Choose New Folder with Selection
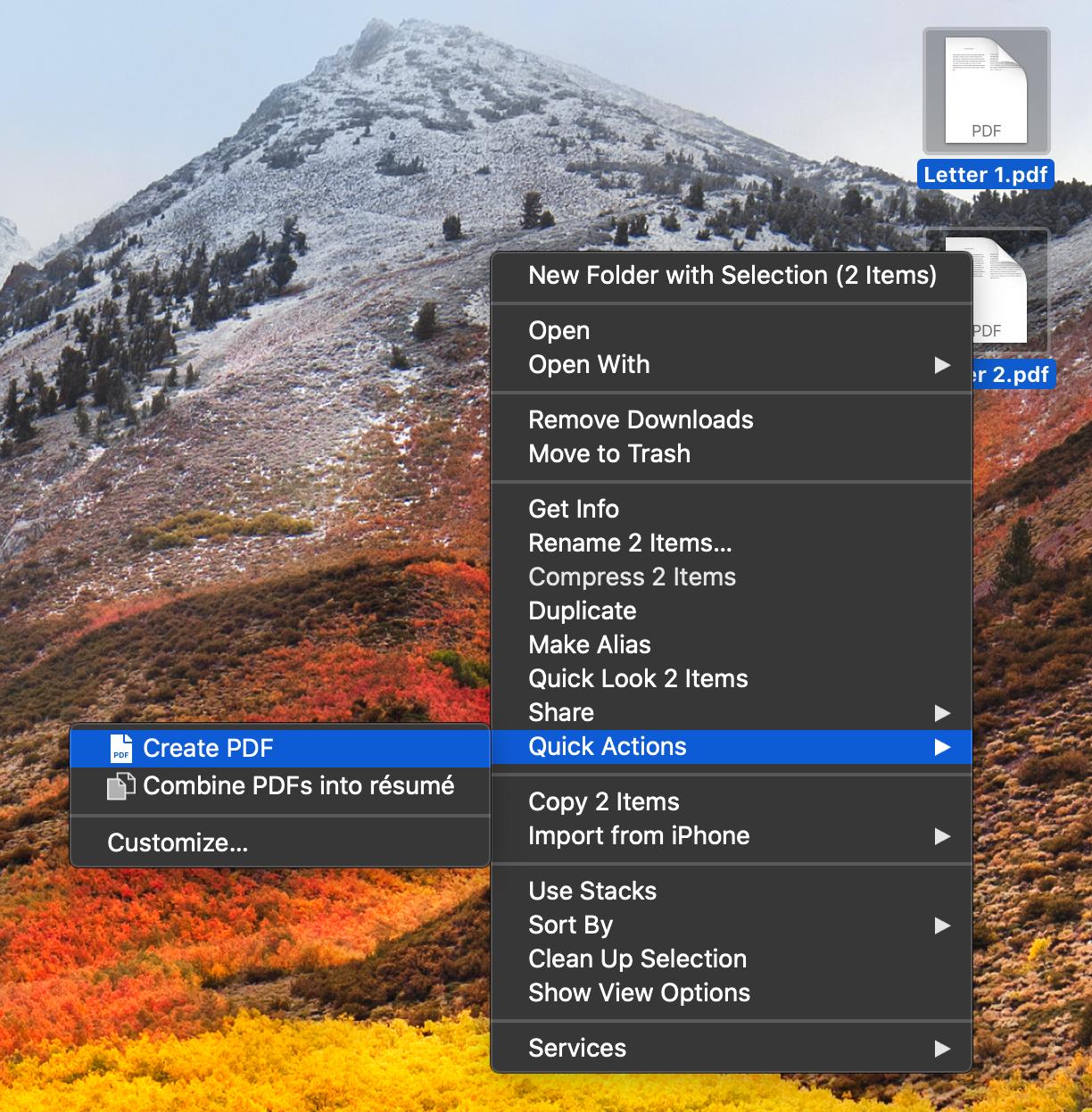 [x=732, y=276]
